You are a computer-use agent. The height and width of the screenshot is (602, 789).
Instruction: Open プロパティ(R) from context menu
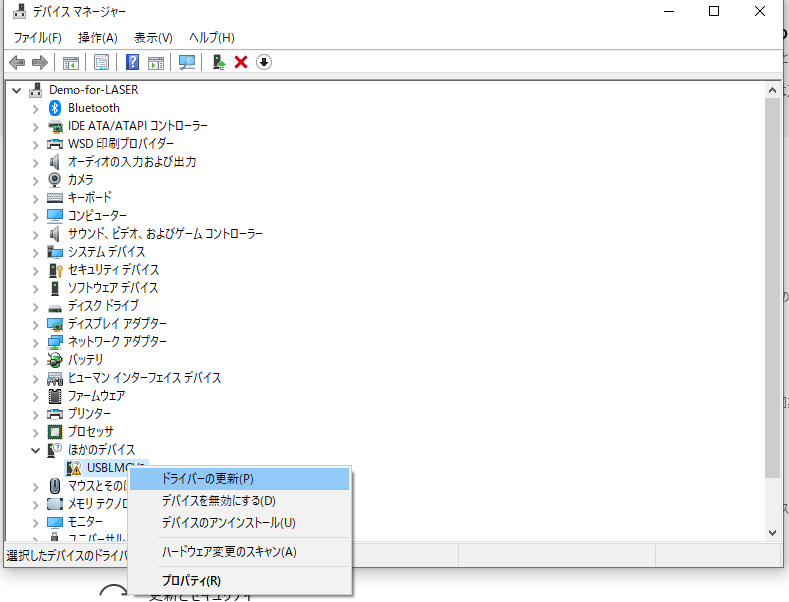(x=191, y=581)
